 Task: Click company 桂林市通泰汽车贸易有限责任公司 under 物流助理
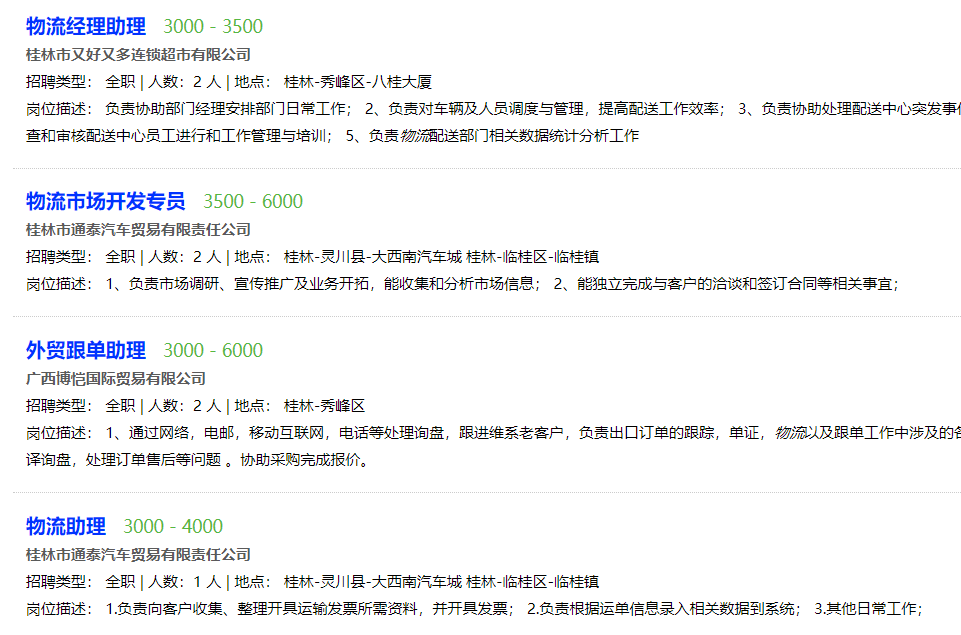click(139, 555)
